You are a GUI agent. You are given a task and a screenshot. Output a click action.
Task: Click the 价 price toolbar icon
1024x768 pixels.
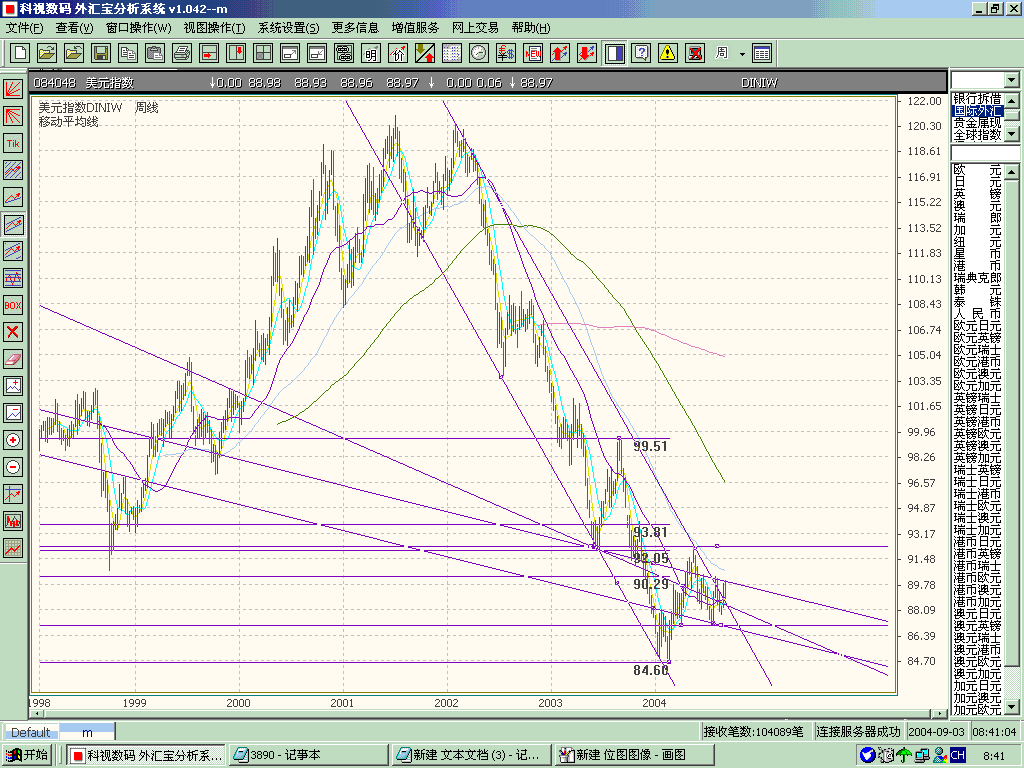[x=398, y=53]
